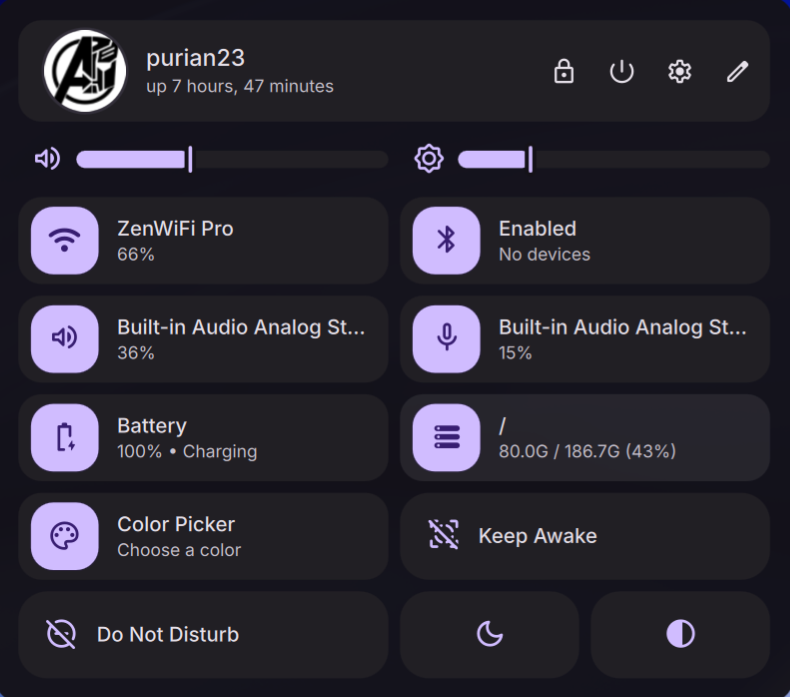Enable the Keep Awake toggle

[585, 536]
